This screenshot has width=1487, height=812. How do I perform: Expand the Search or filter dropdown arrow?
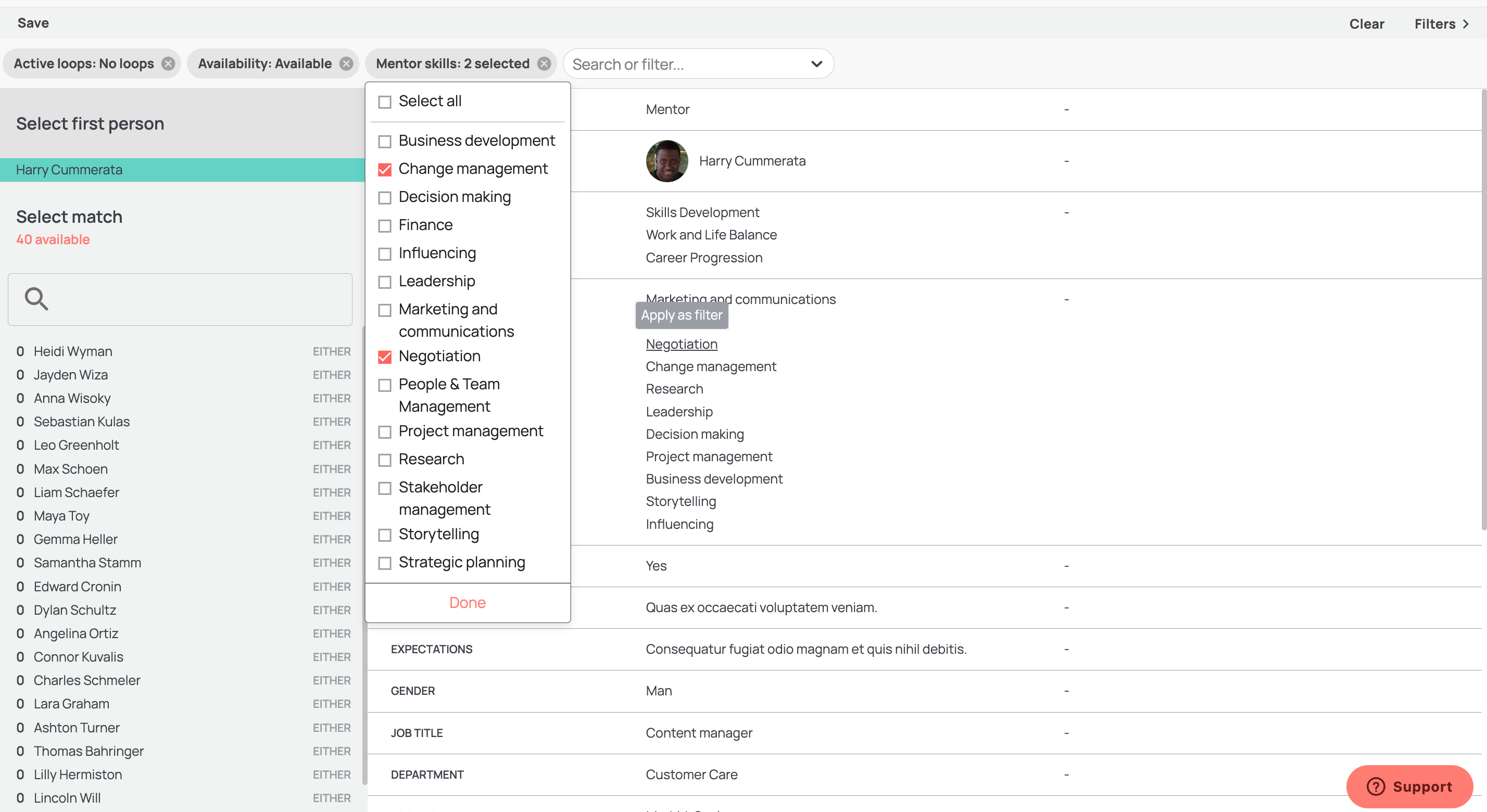point(816,64)
